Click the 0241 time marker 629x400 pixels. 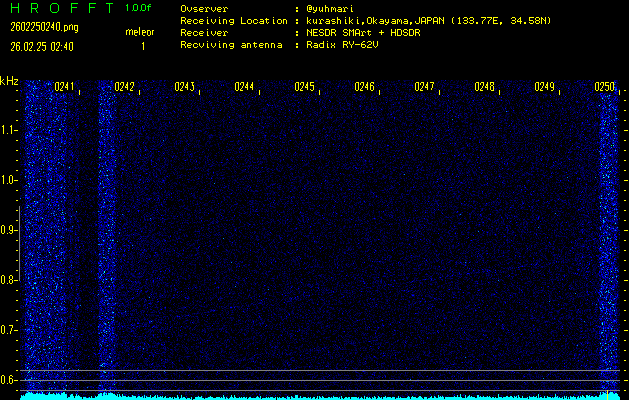coord(64,87)
